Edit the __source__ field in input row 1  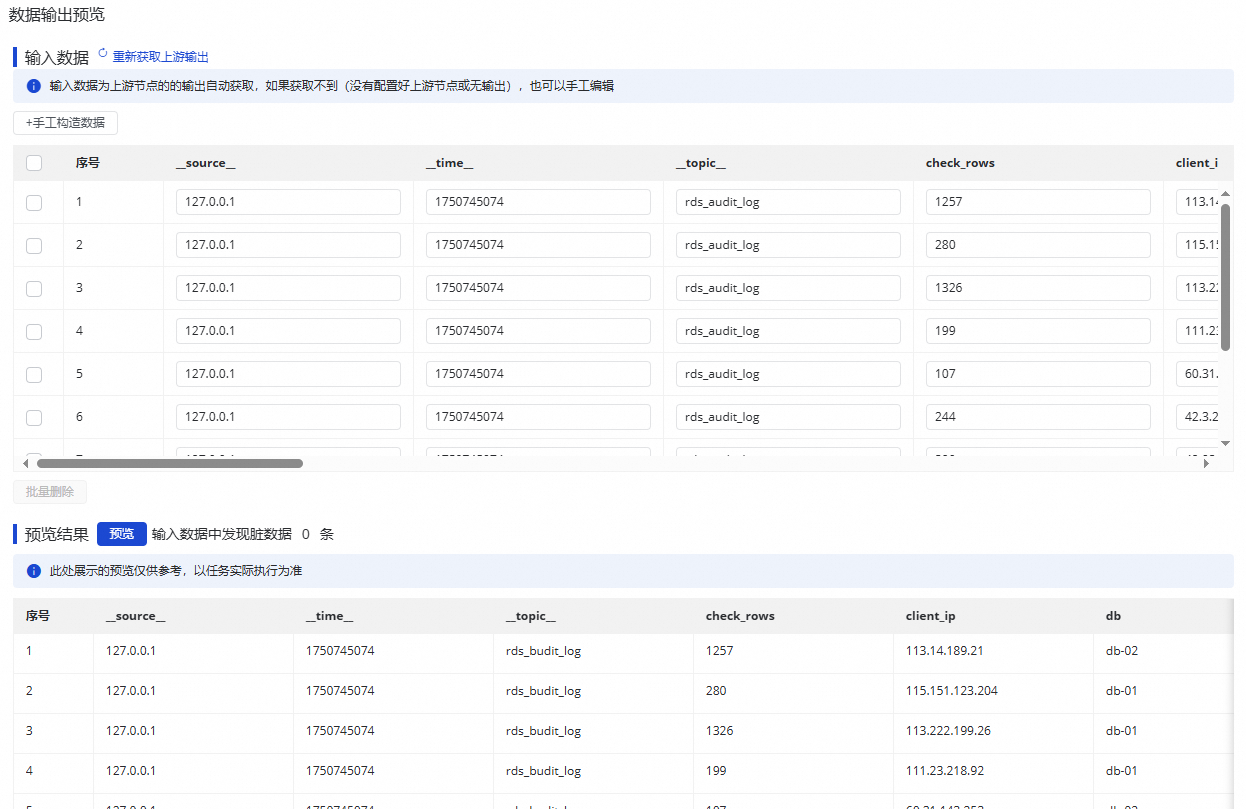click(x=288, y=202)
